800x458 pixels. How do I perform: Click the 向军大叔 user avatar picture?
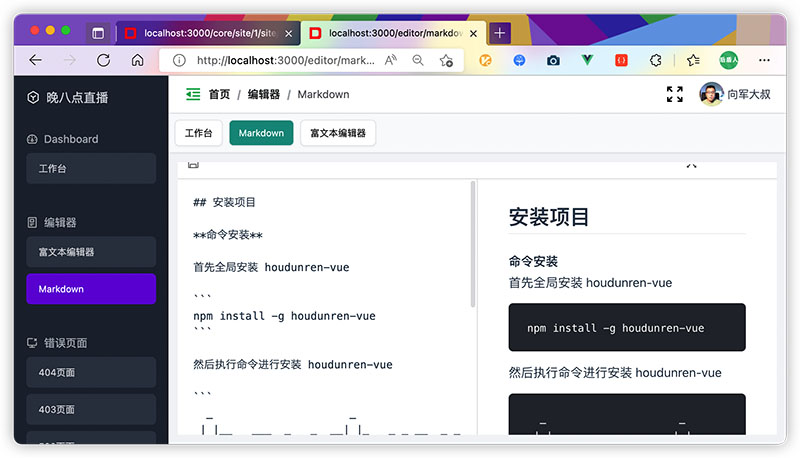click(x=711, y=94)
